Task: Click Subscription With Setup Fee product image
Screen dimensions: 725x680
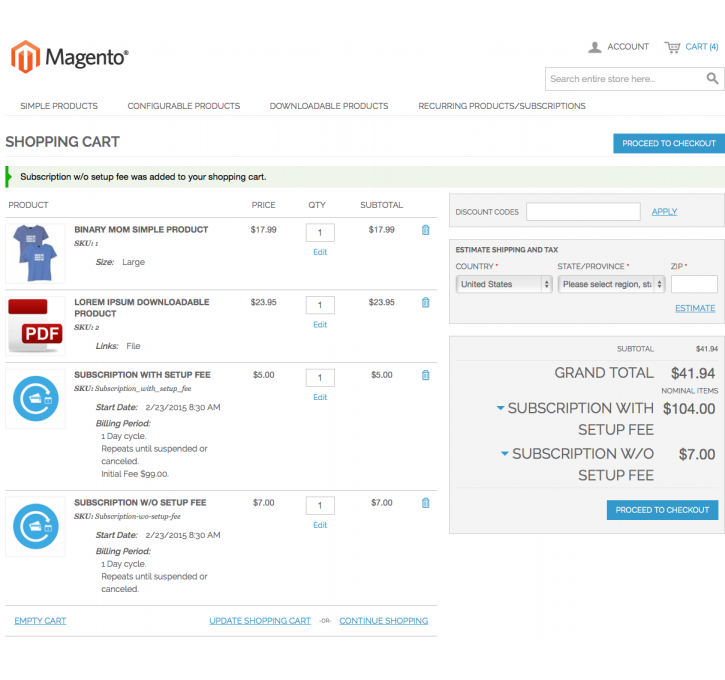Action: (35, 398)
